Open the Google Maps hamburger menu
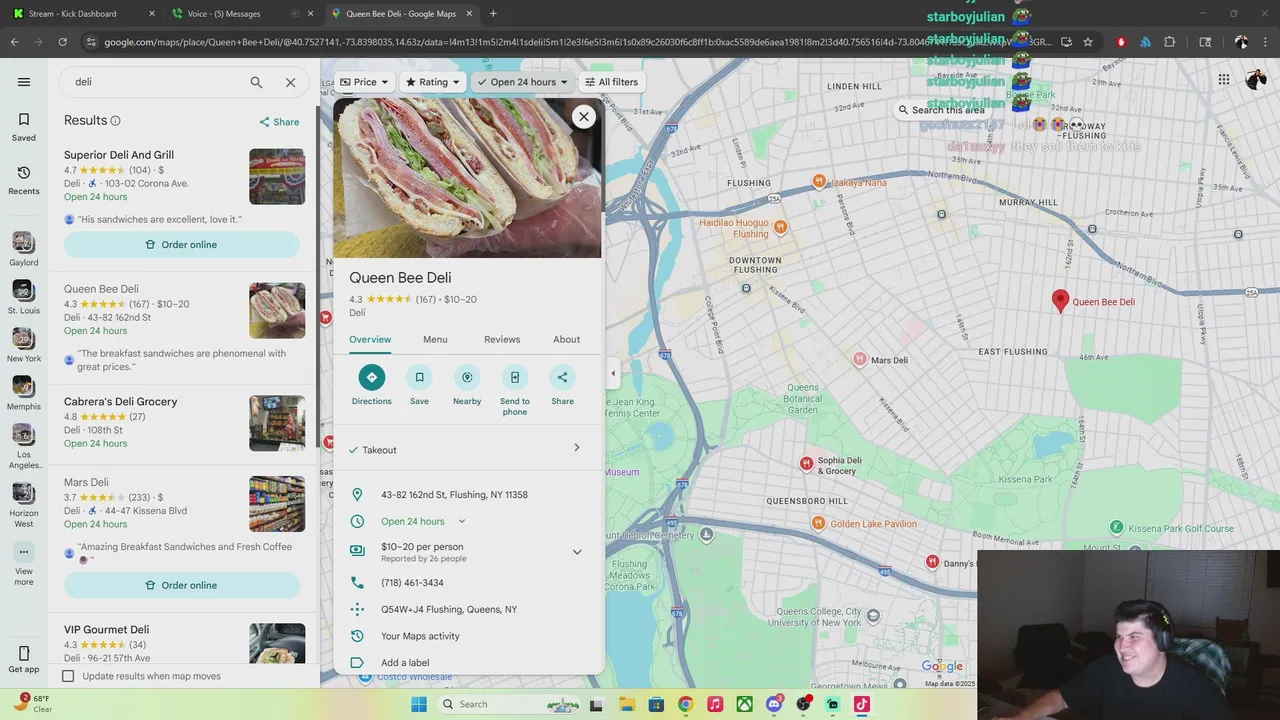1280x720 pixels. 24,82
